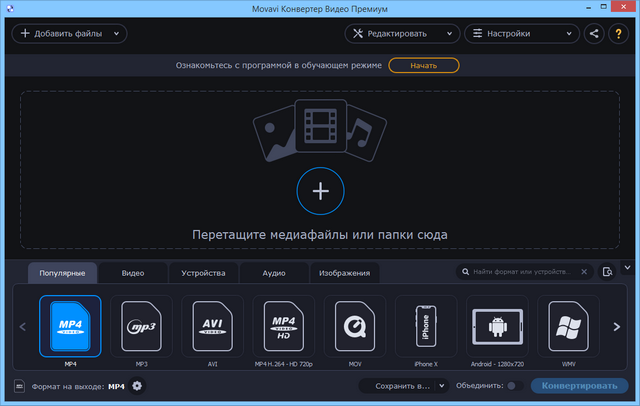Click the share icon in top toolbar
Viewport: 640px width, 406px height.
point(595,33)
